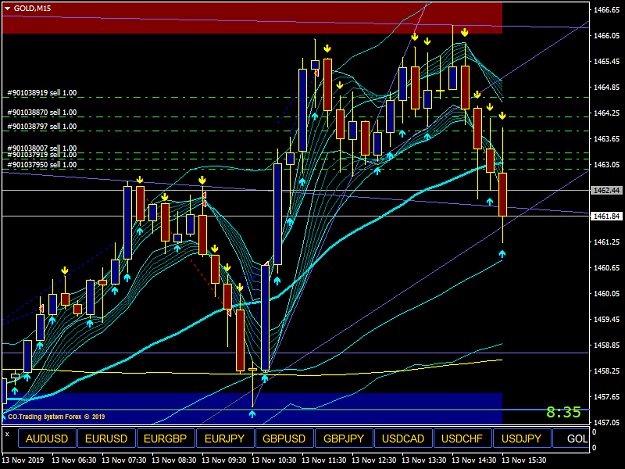Viewport: 625px width, 469px height.
Task: Click the 13 Nov 12:30 time label
Action: pyautogui.click(x=374, y=460)
